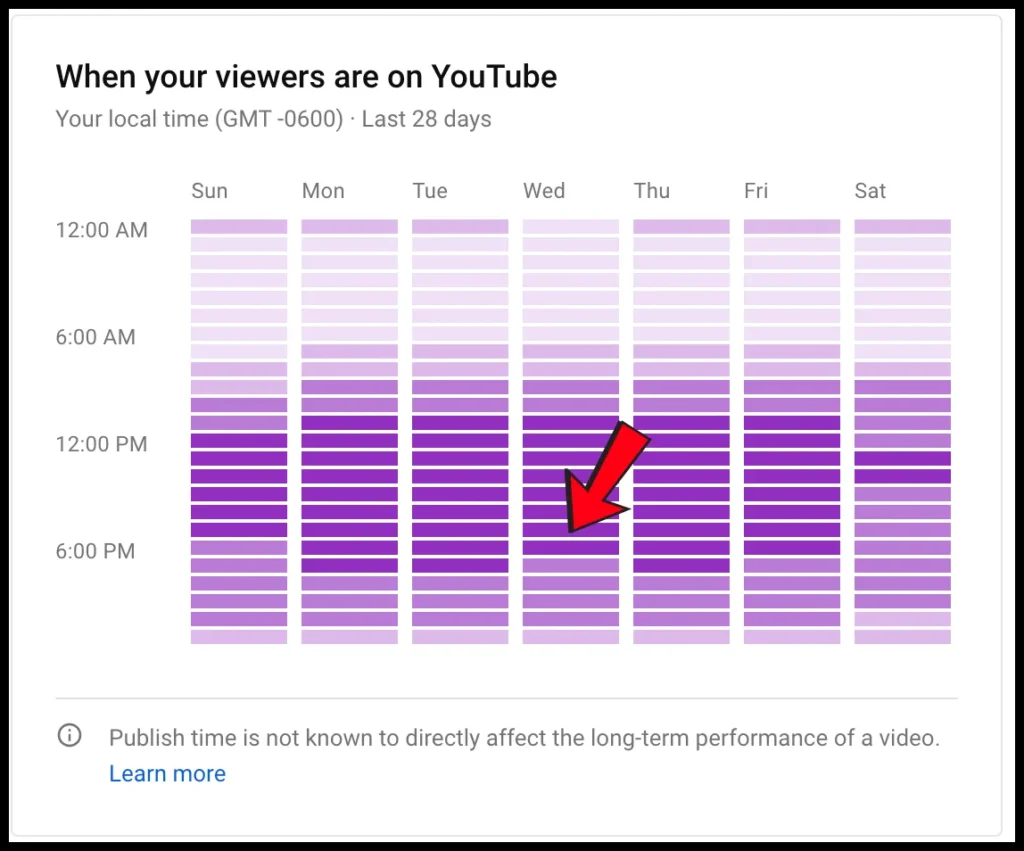Click the red arrow annotation
Viewport: 1024px width, 851px height.
pyautogui.click(x=604, y=477)
